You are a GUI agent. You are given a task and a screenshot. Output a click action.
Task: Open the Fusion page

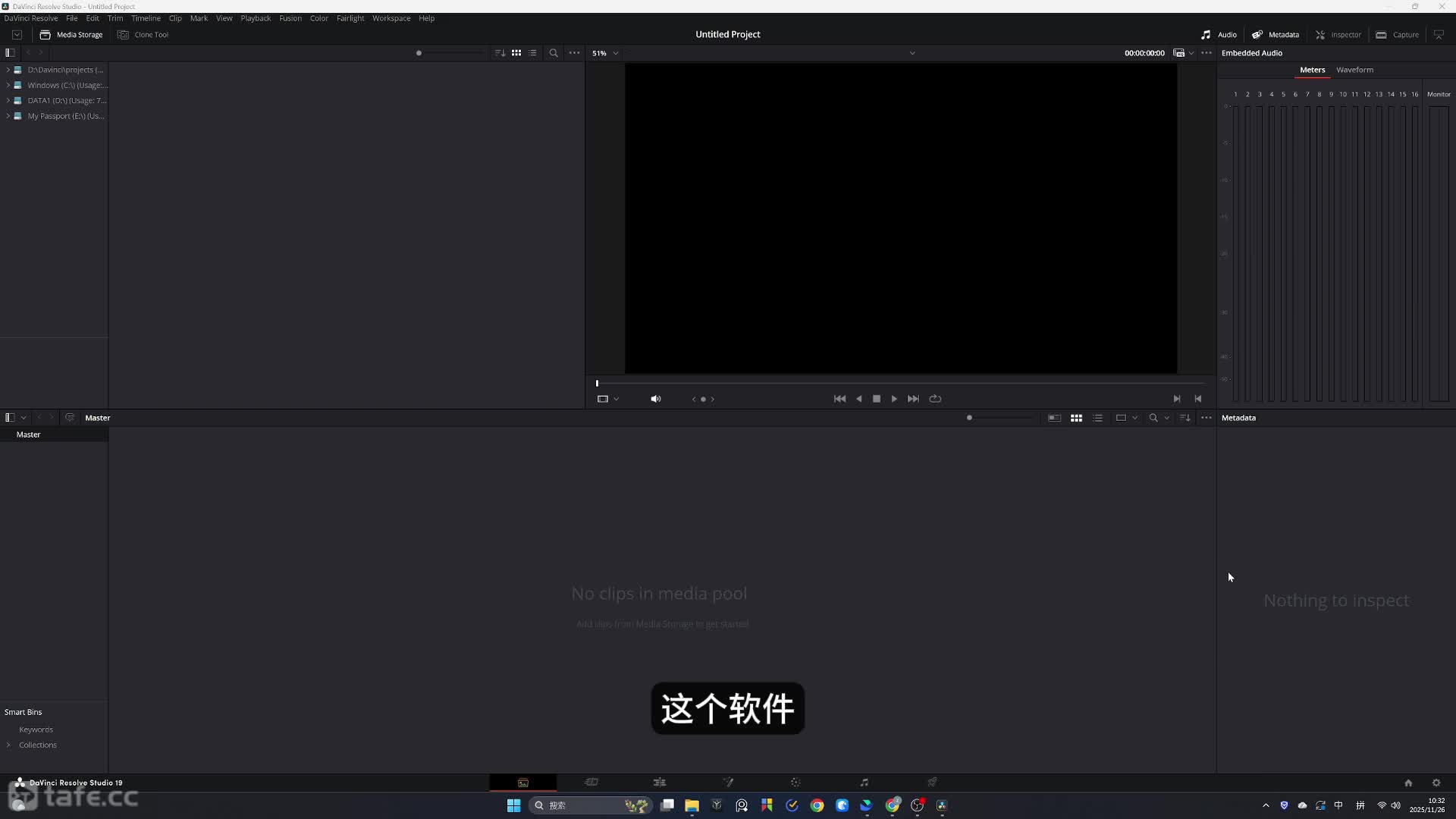(x=728, y=782)
